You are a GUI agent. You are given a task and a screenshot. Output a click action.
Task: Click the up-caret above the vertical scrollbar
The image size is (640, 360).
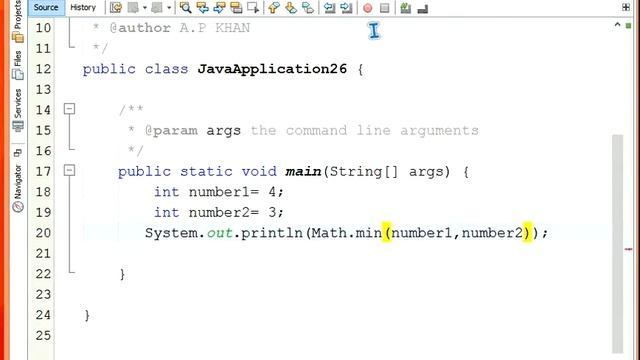point(617,25)
